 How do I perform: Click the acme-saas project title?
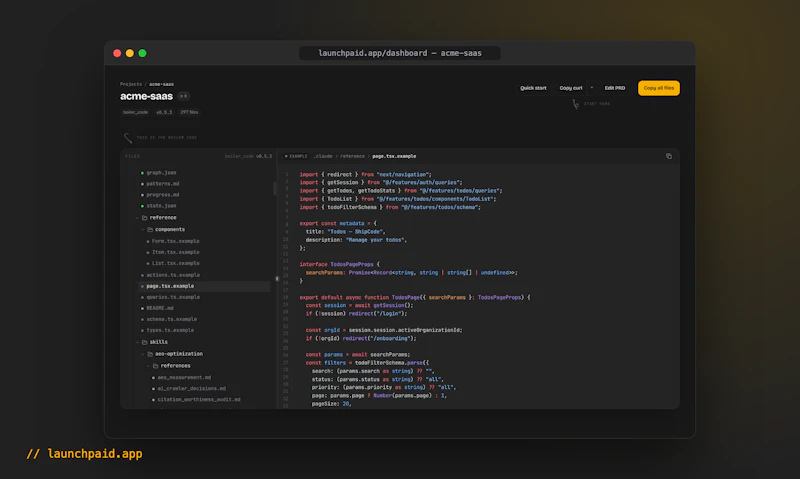146,96
